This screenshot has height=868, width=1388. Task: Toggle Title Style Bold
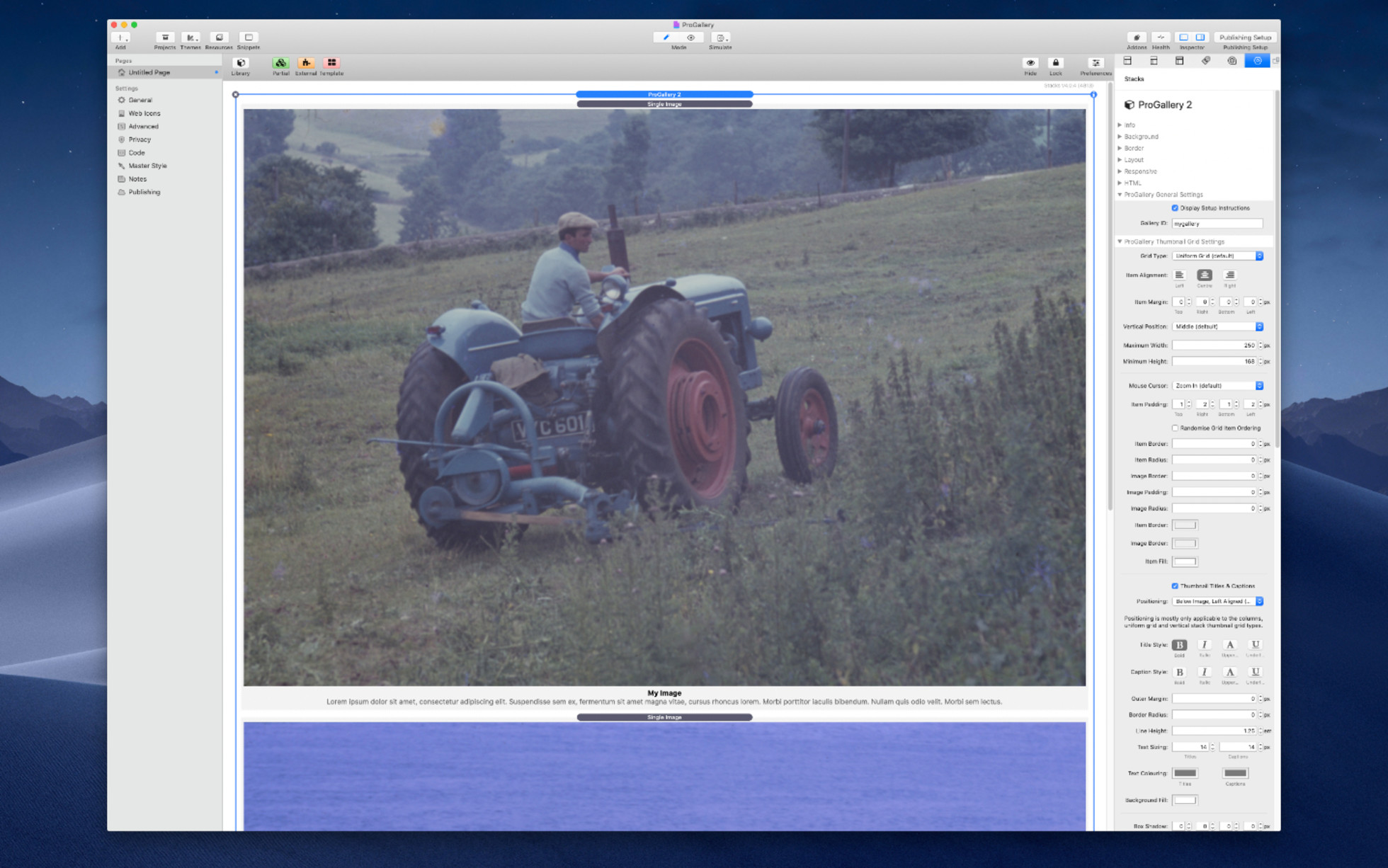click(1179, 645)
